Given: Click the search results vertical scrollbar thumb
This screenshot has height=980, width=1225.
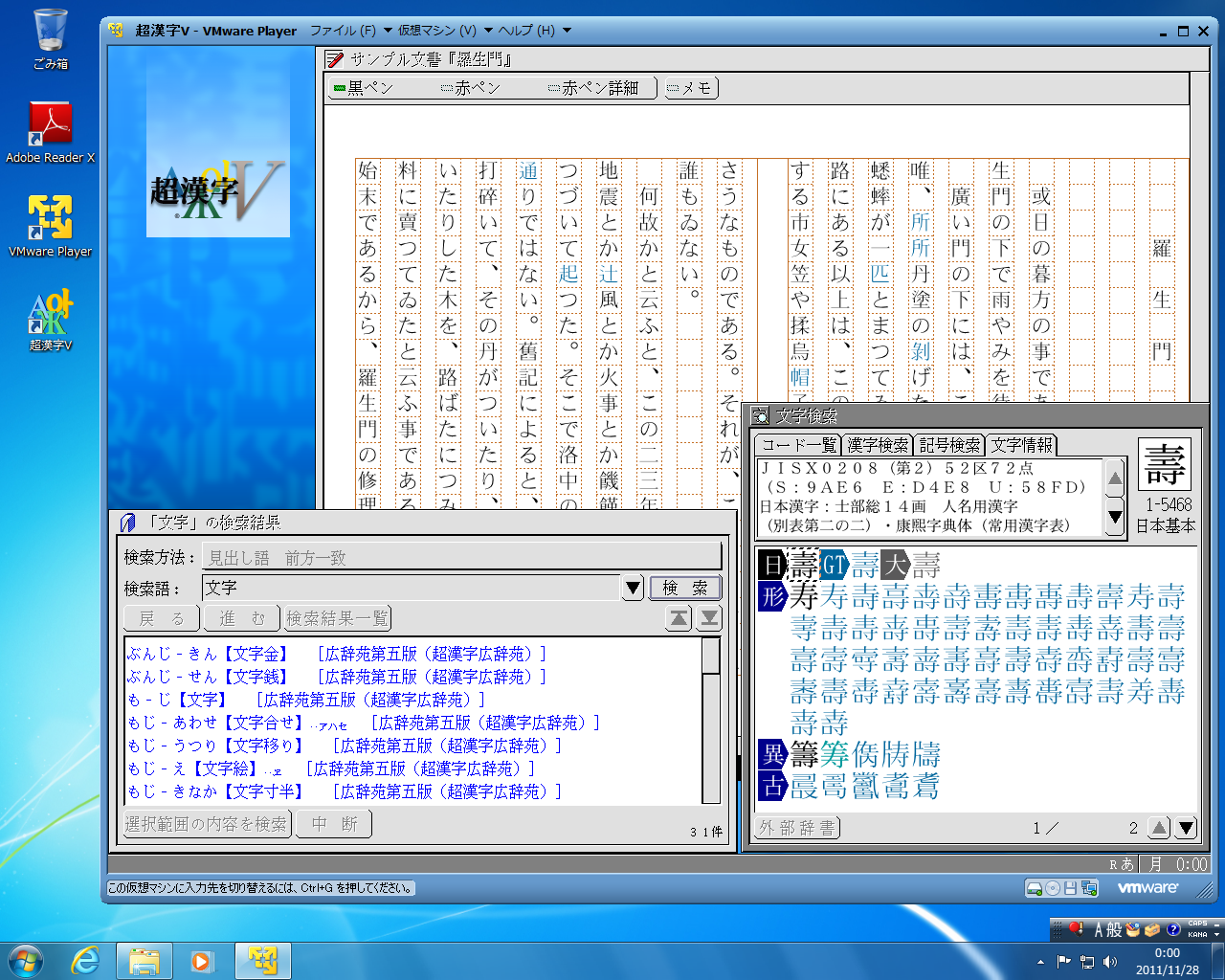Looking at the screenshot, I should pos(710,657).
